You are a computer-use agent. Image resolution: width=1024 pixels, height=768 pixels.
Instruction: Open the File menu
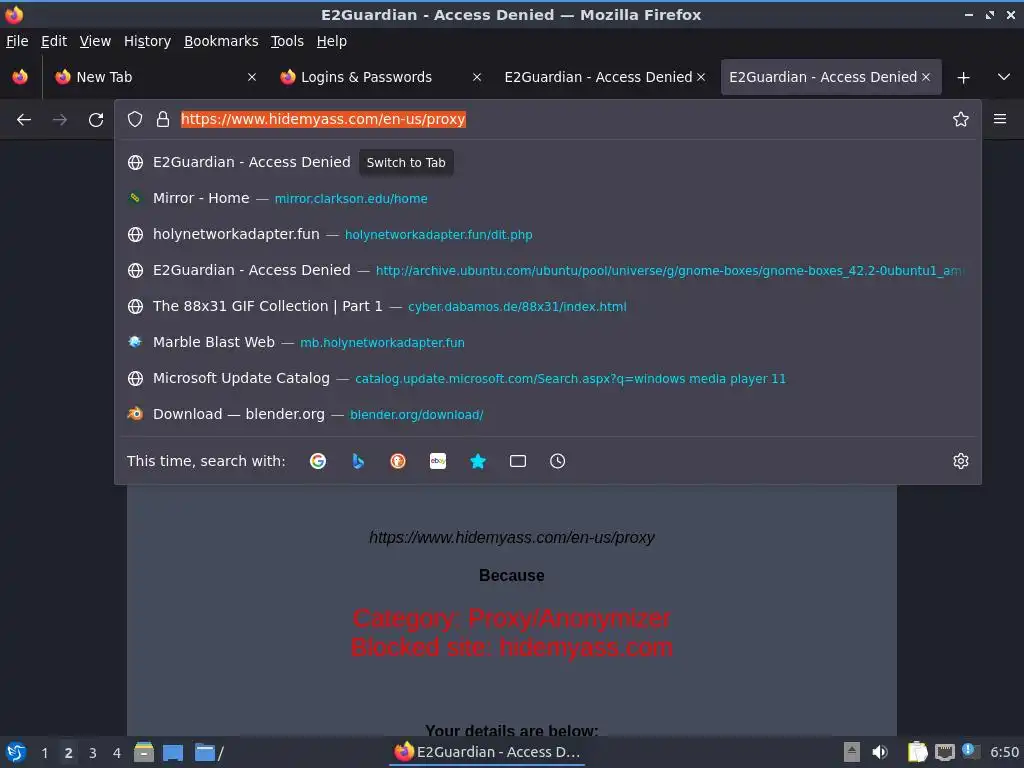(17, 41)
